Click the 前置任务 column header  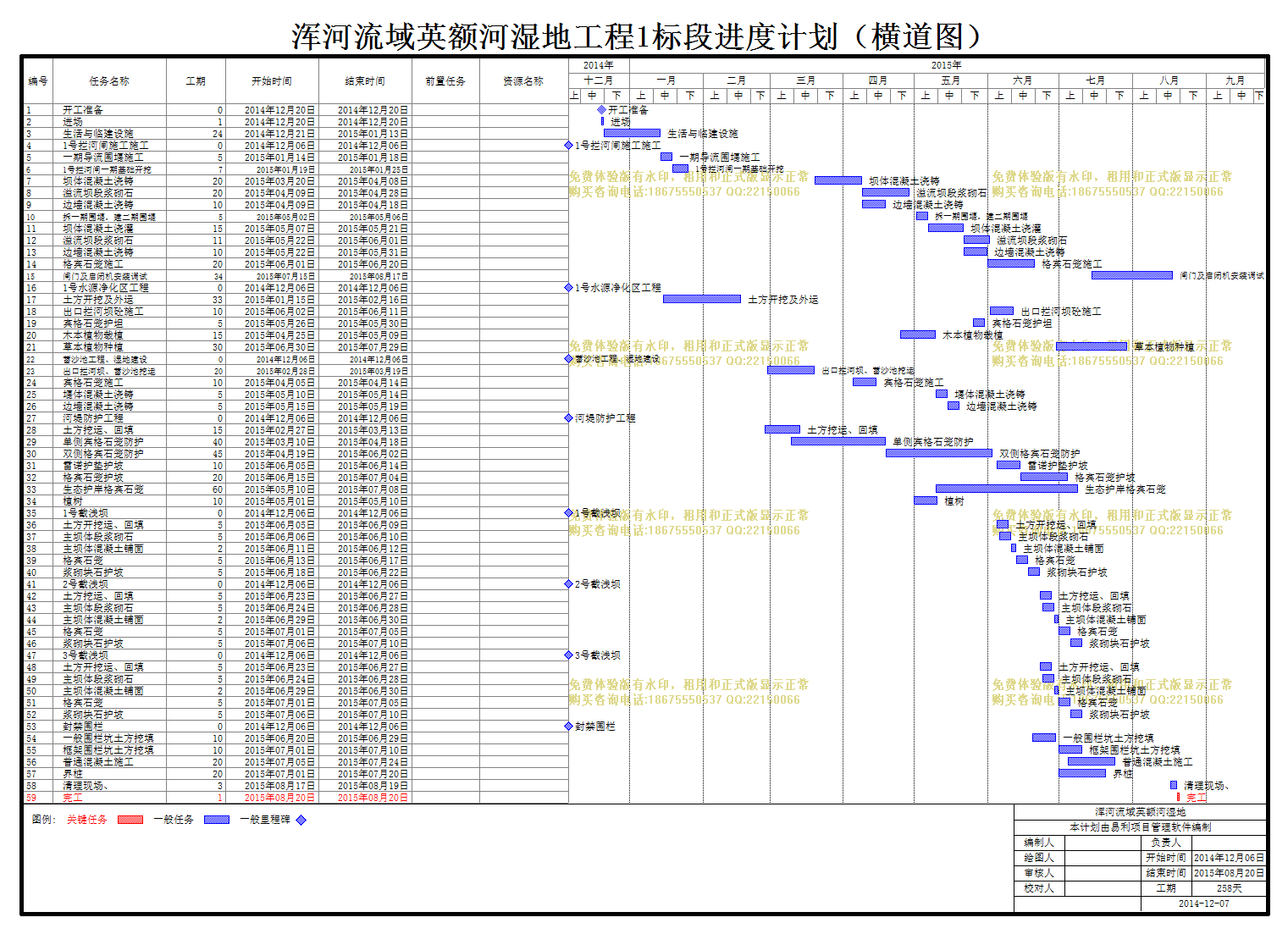point(445,81)
